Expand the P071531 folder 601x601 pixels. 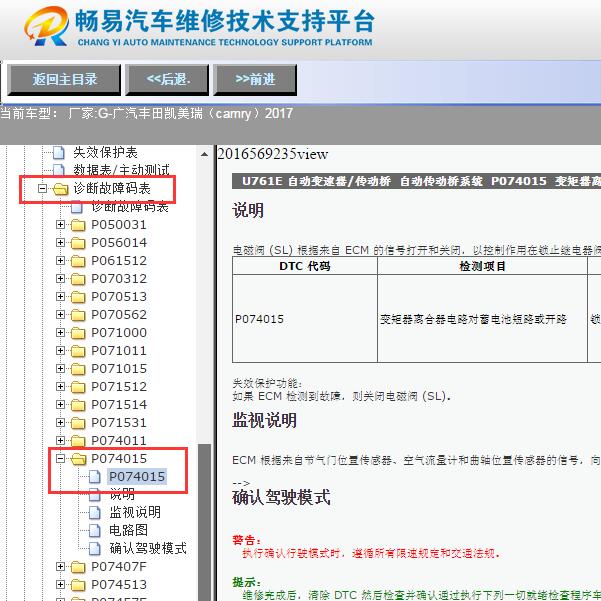coord(60,423)
